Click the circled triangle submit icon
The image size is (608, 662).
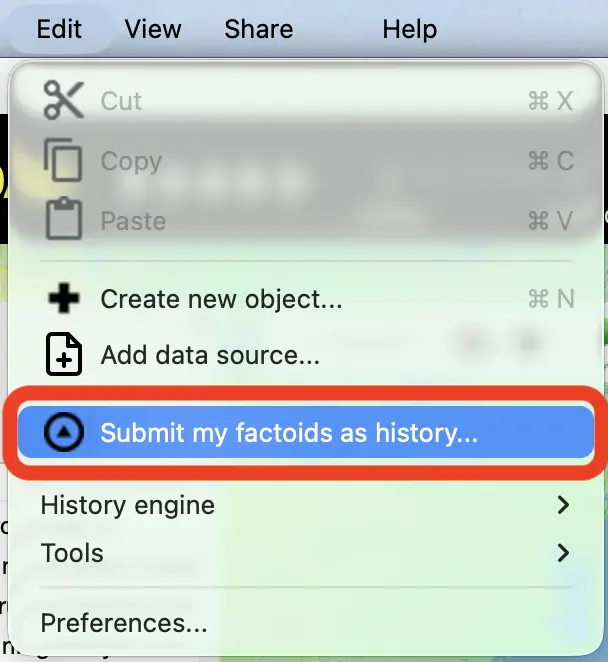(x=65, y=433)
